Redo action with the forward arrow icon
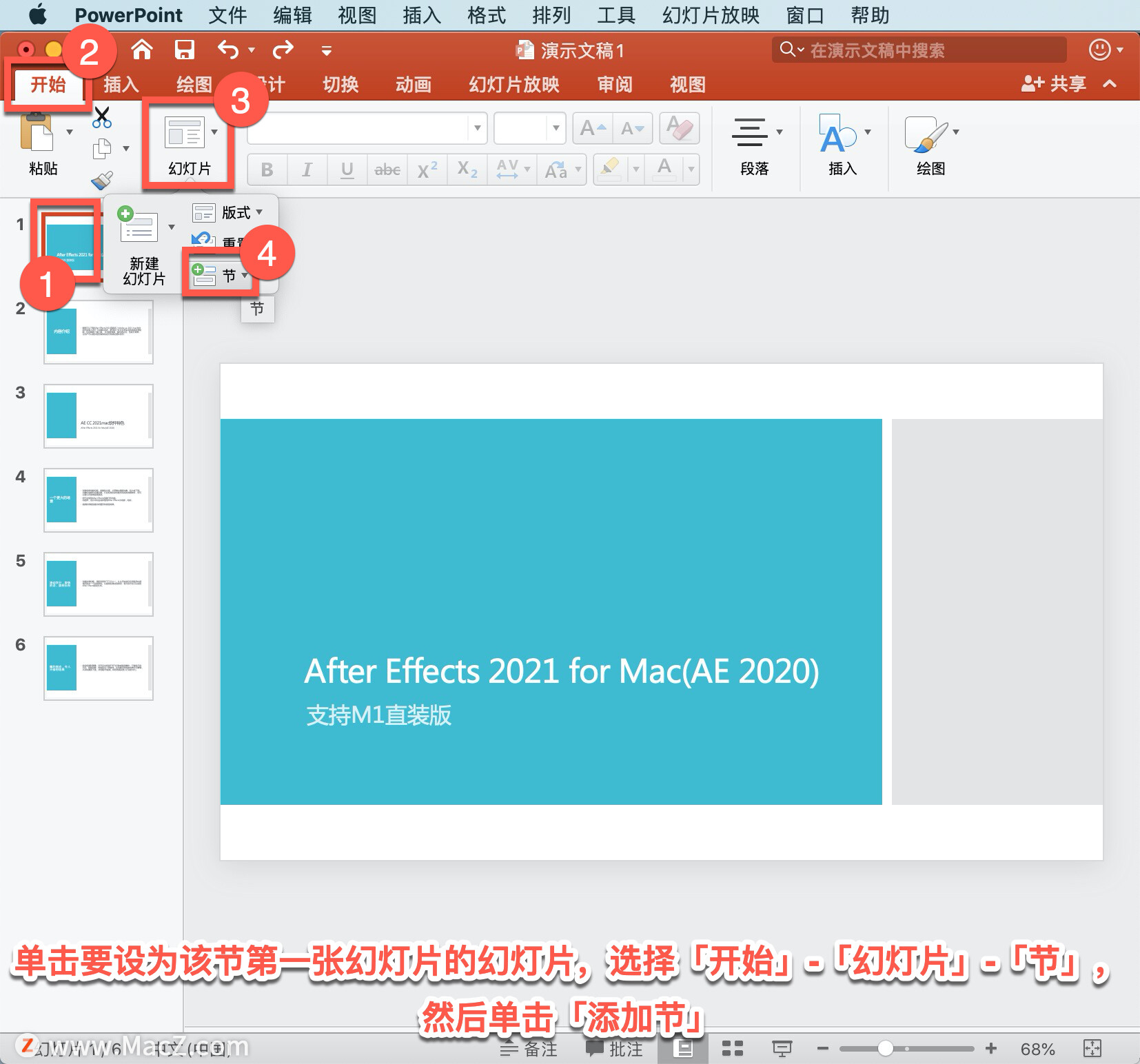Viewport: 1140px width, 1064px height. [283, 50]
